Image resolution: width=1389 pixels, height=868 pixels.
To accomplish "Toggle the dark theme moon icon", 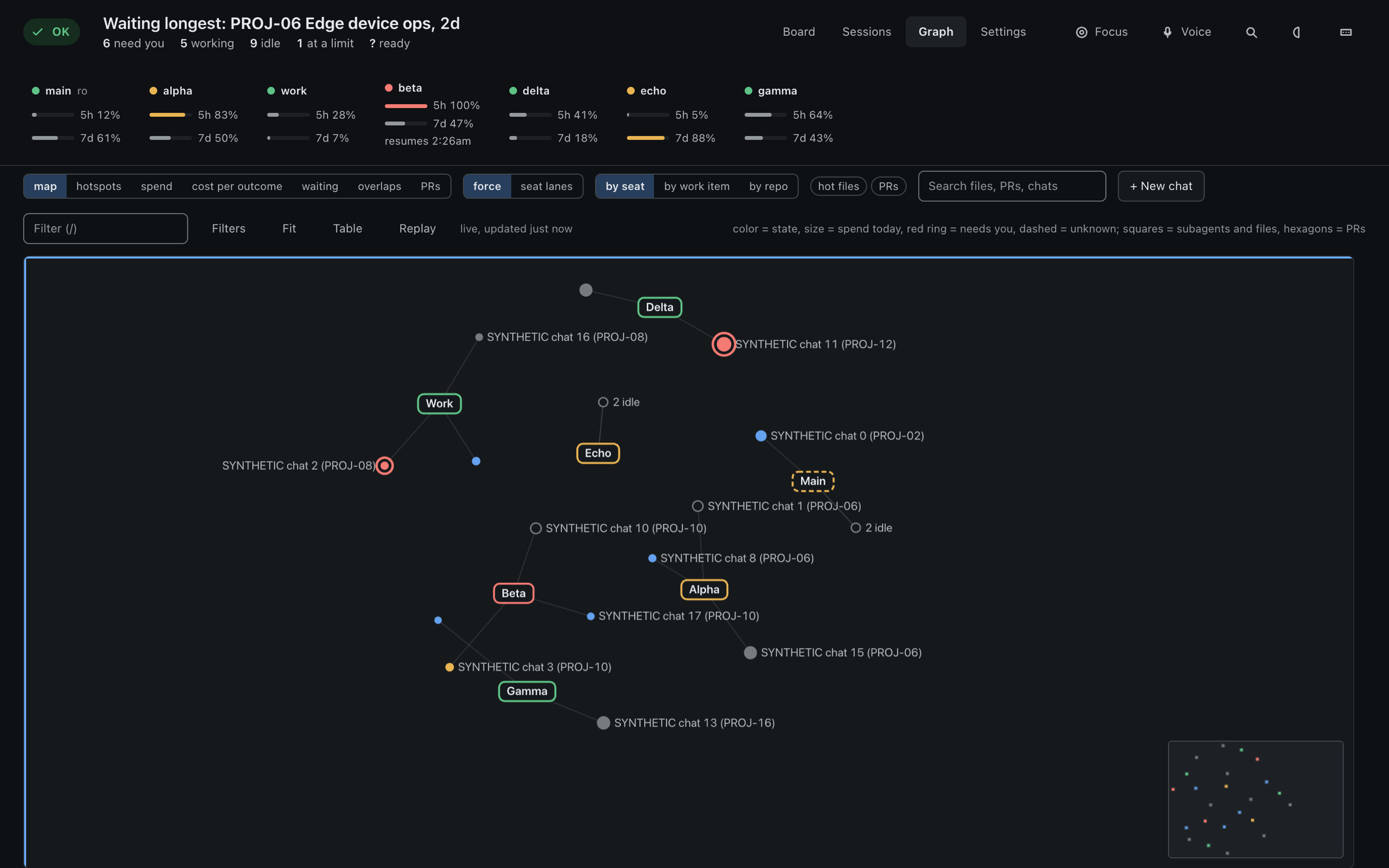I will (1296, 32).
